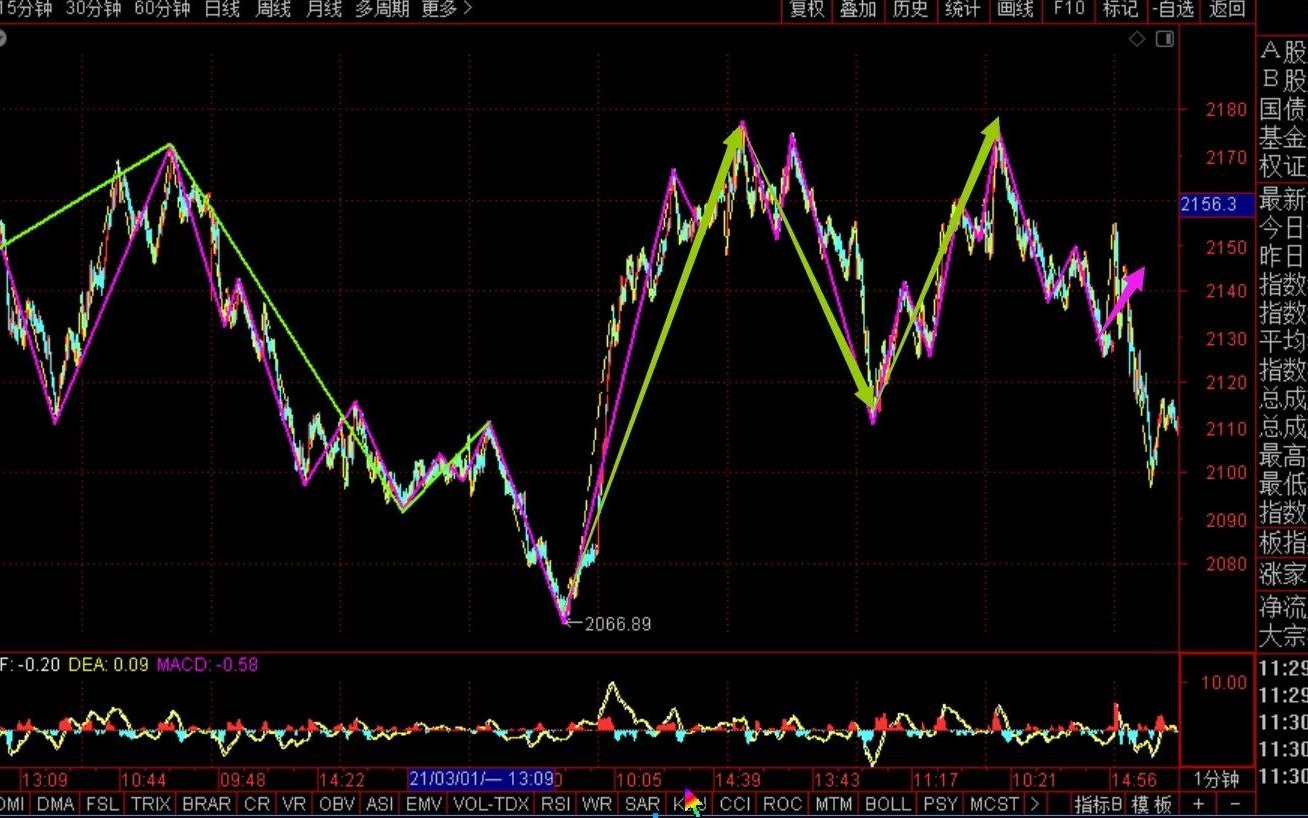
Task: Select the BRAR indicator tab
Action: pos(207,804)
